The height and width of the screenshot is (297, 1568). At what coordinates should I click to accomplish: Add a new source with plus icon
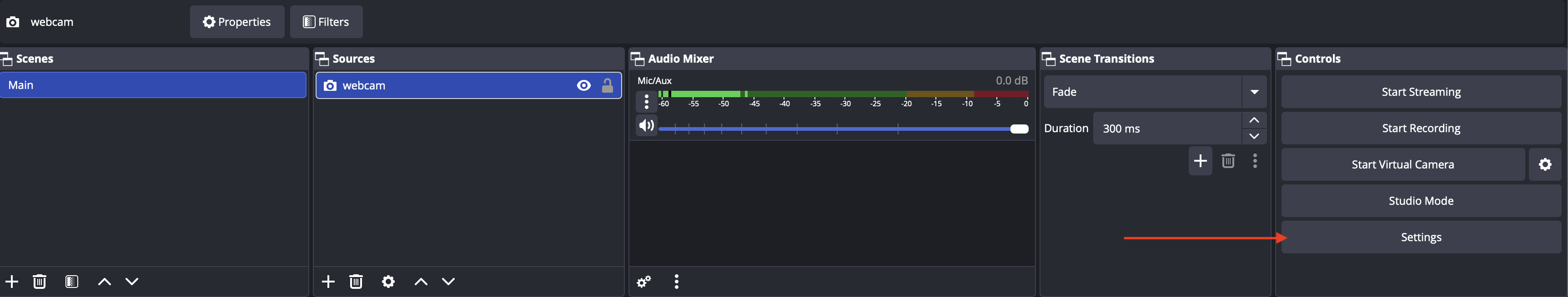tap(328, 281)
